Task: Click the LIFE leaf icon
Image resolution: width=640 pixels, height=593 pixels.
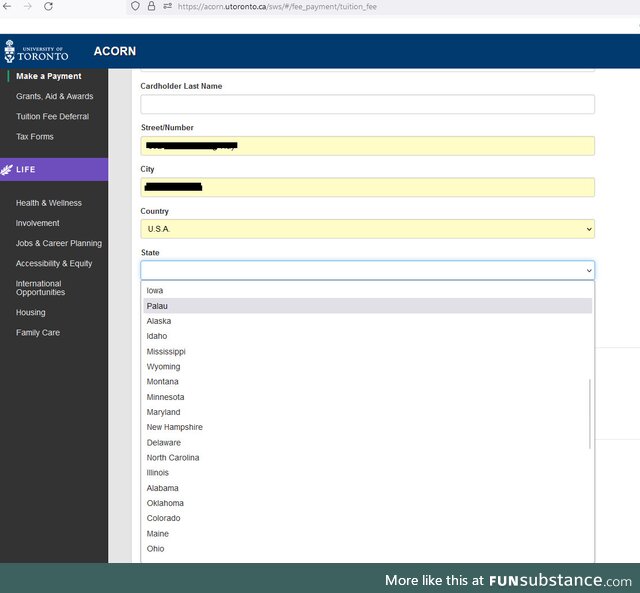Action: (x=7, y=169)
